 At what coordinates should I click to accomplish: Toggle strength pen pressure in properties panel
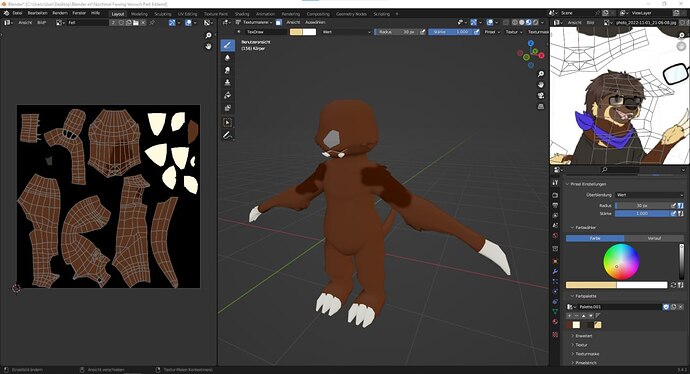pyautogui.click(x=673, y=213)
